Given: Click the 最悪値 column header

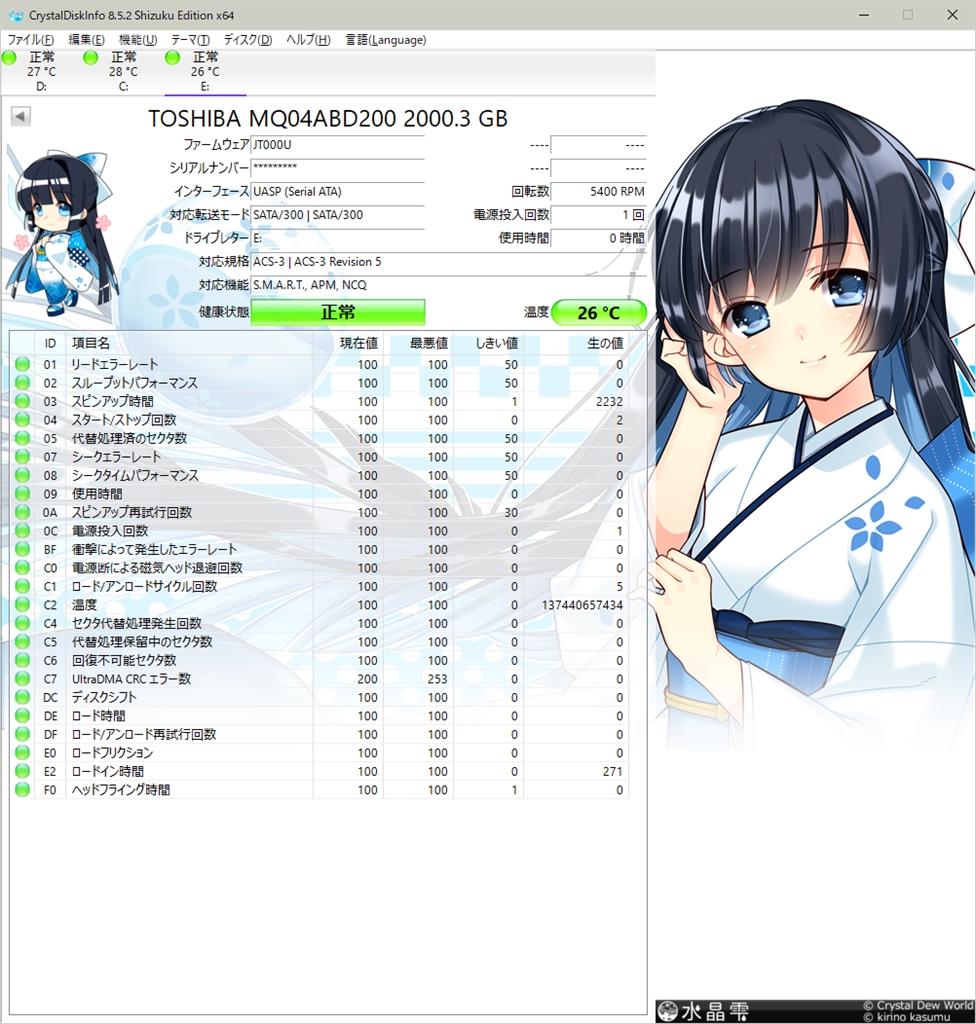Looking at the screenshot, I should pyautogui.click(x=419, y=344).
